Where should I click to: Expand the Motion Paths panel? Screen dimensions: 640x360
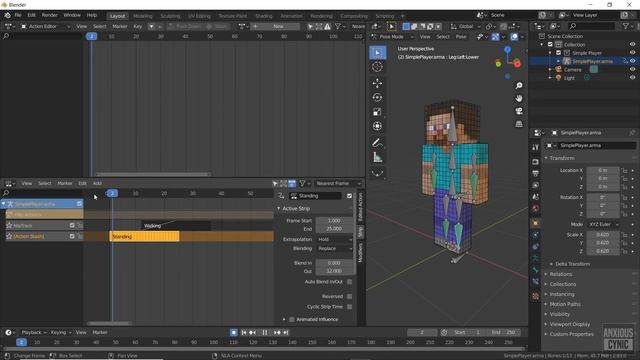click(565, 304)
